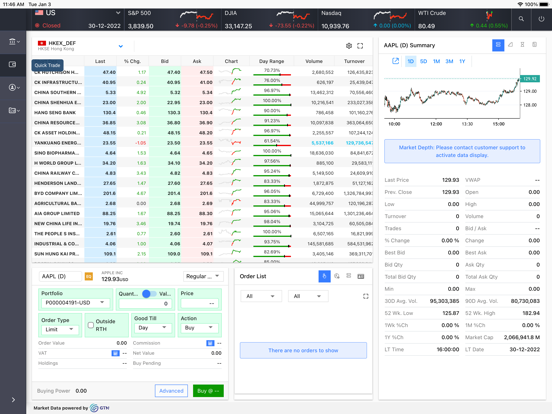Click the S&P 500 index ticker
552x414 pixels.
click(x=173, y=19)
